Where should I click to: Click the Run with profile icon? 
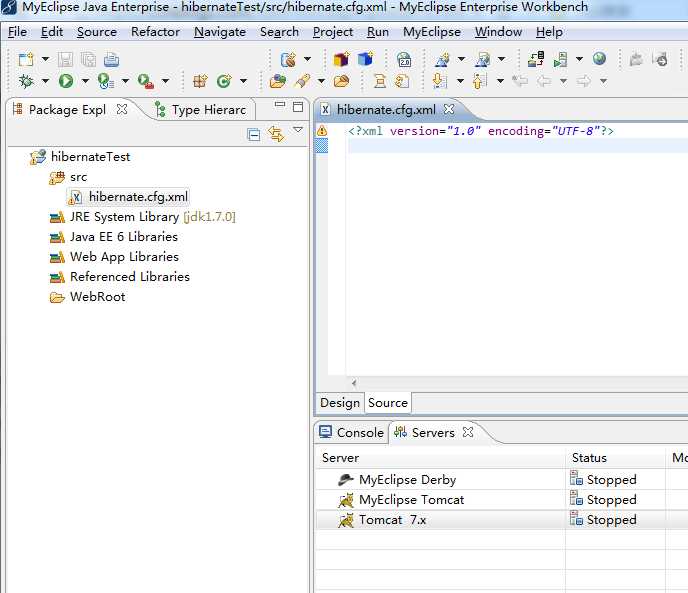tap(105, 81)
